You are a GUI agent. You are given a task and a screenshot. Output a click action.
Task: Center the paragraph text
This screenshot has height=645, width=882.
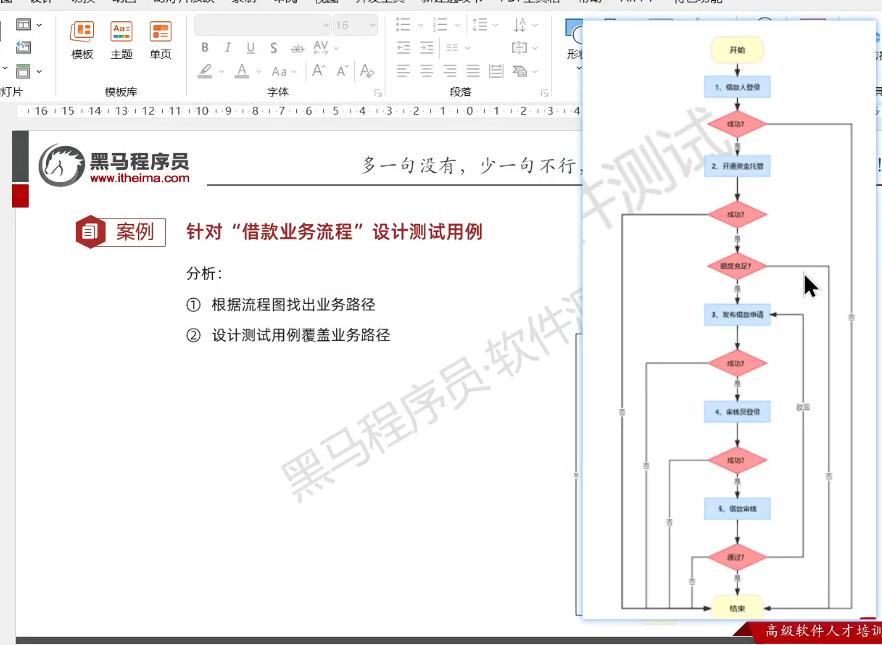click(426, 71)
